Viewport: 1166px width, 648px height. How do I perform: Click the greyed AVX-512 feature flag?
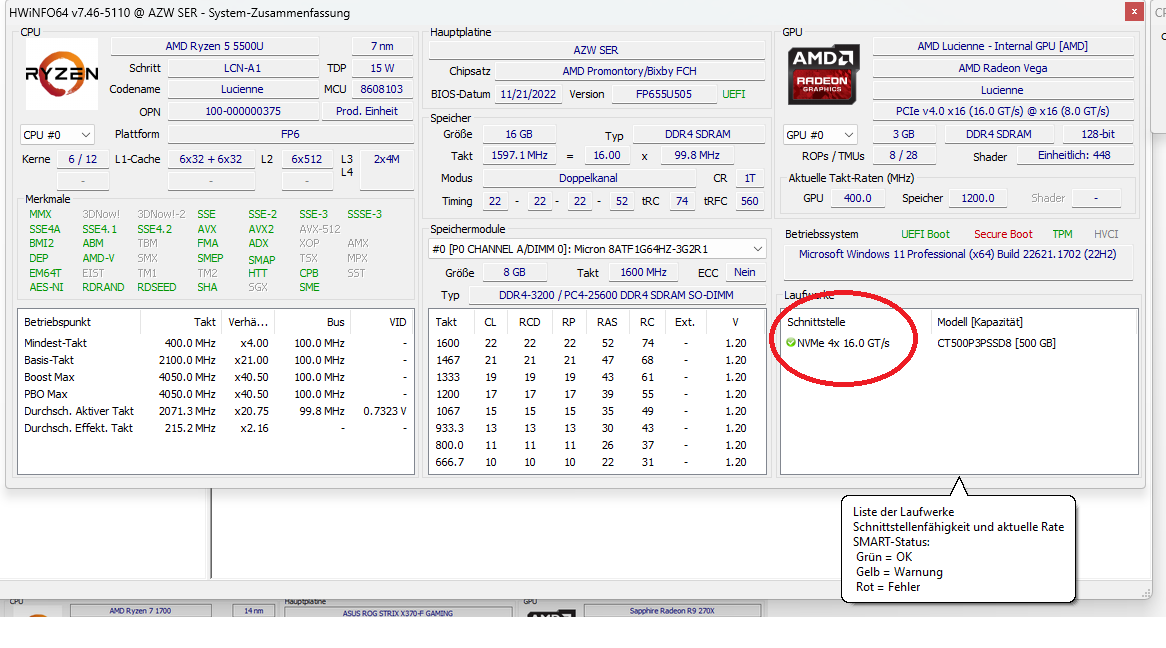(x=320, y=229)
